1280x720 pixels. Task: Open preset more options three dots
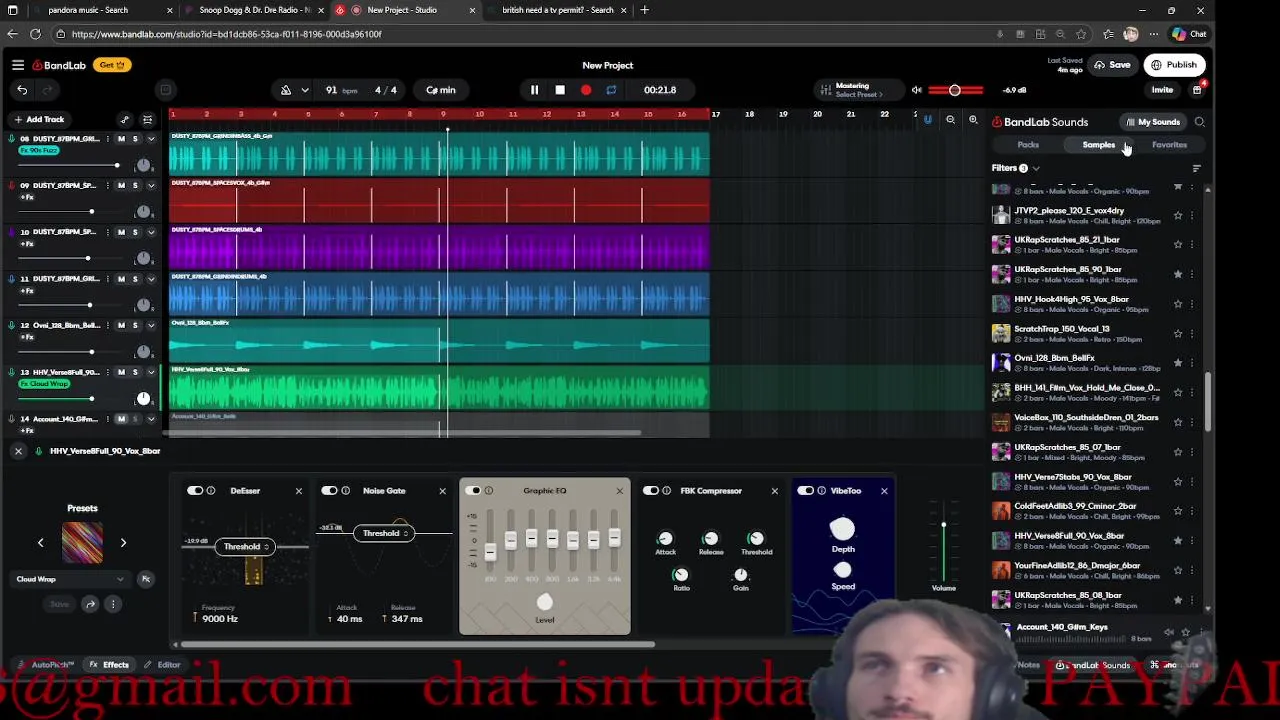pyautogui.click(x=113, y=604)
